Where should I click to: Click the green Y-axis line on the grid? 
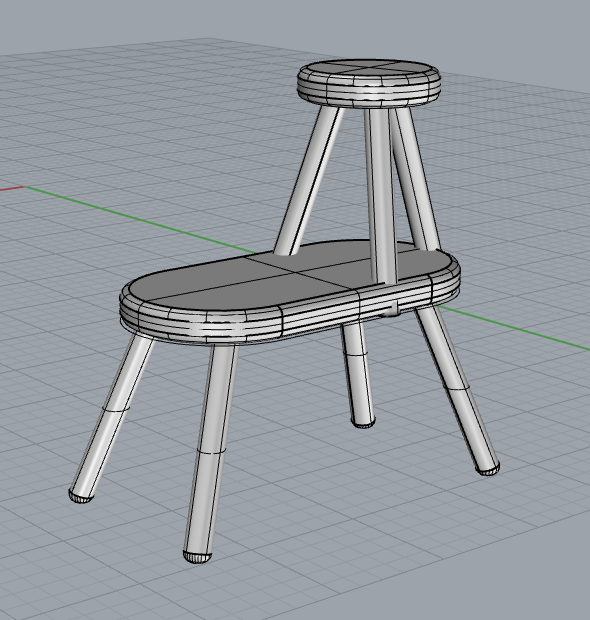coord(138,219)
